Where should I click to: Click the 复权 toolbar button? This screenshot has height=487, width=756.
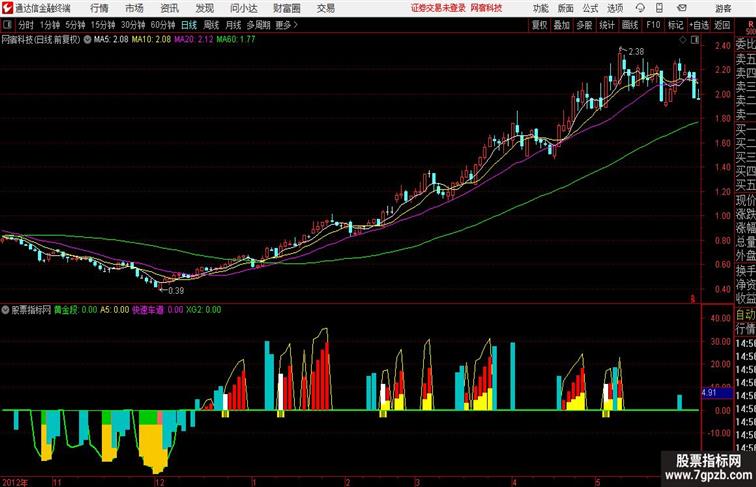(540, 25)
